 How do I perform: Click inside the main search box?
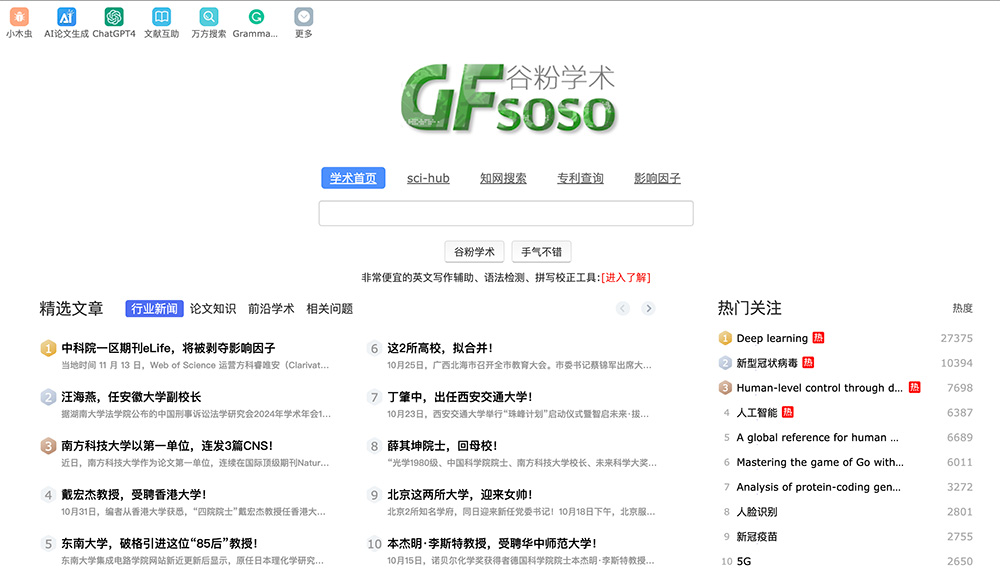[506, 214]
